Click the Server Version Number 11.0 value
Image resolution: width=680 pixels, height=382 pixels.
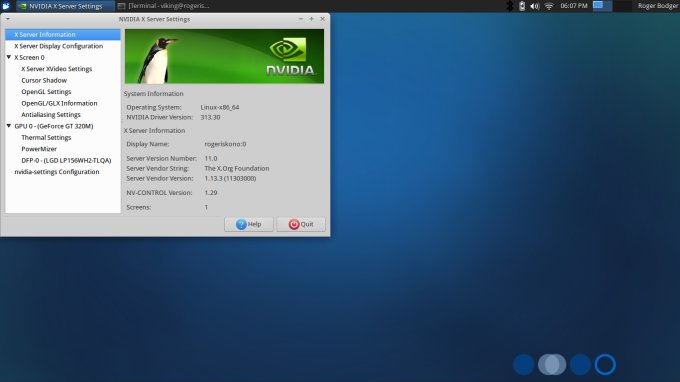click(x=211, y=159)
